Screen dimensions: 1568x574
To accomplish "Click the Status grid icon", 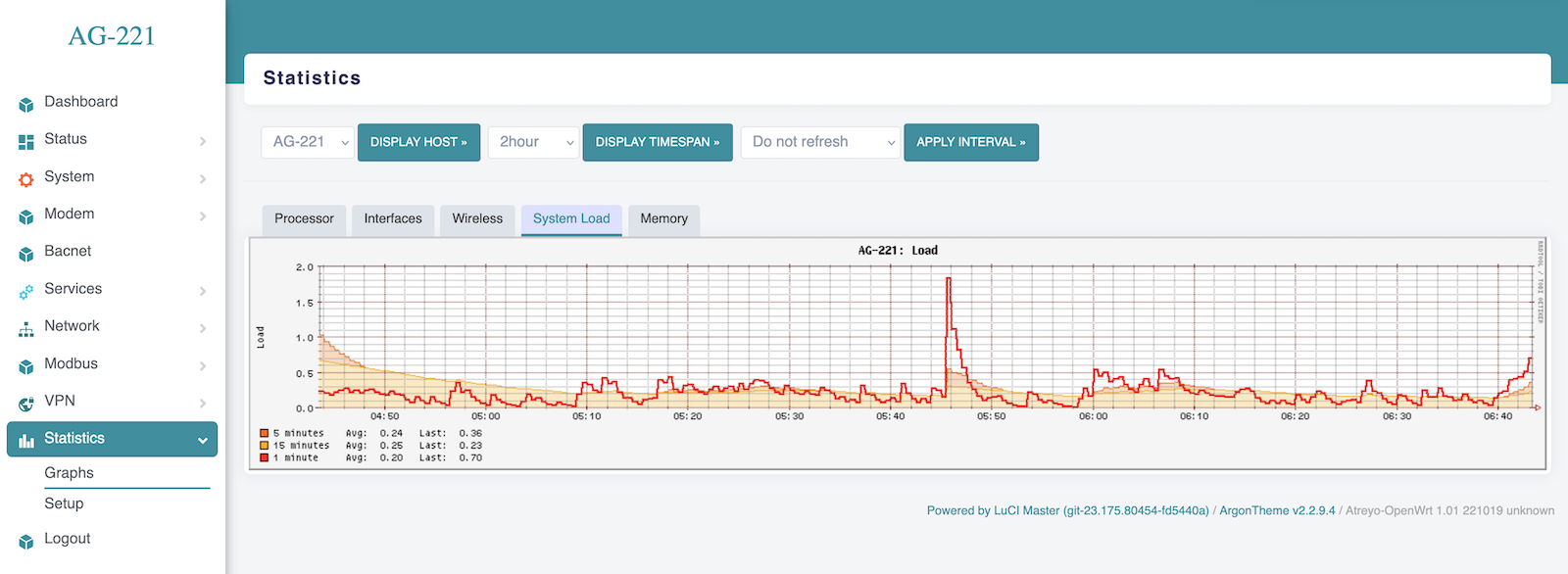I will coord(26,141).
